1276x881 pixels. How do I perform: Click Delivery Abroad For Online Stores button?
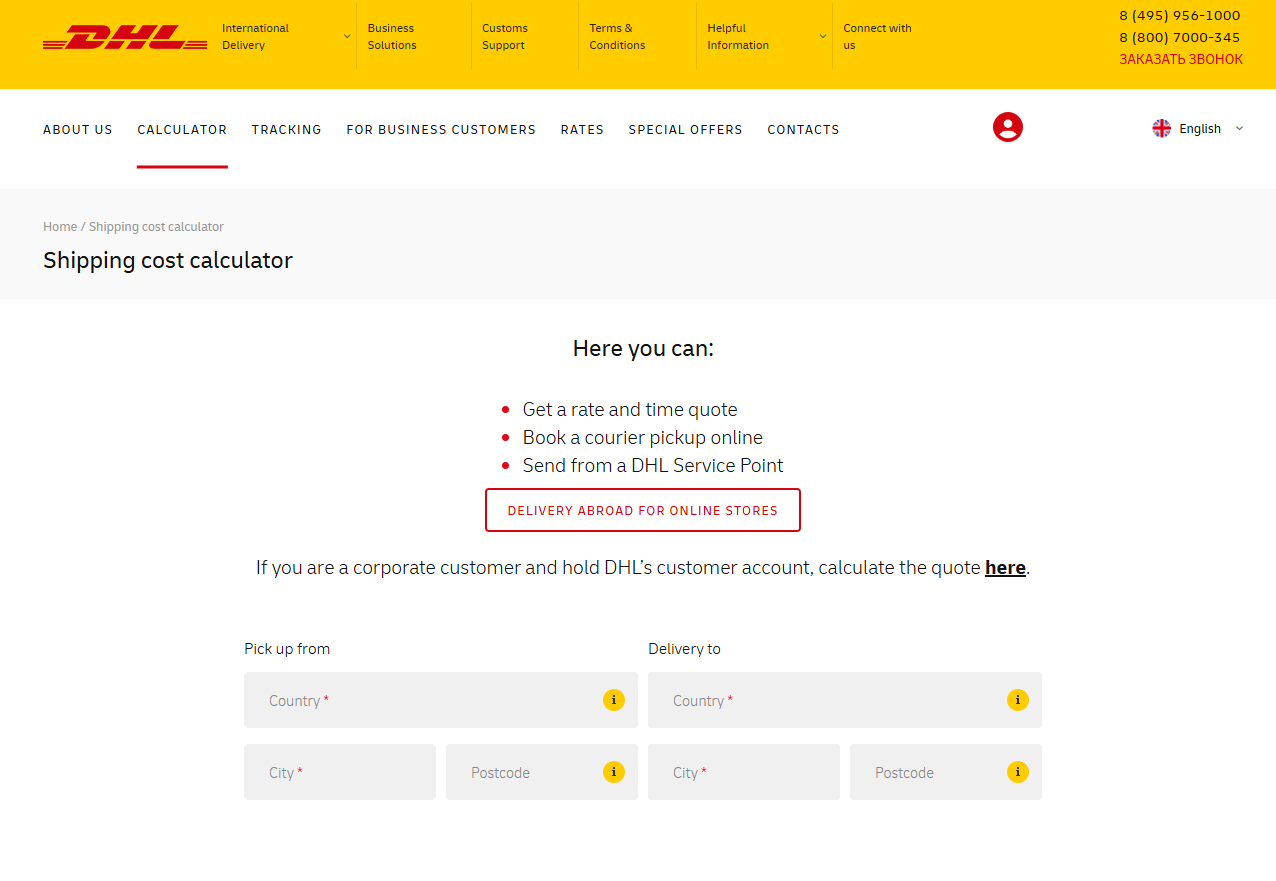coord(643,510)
